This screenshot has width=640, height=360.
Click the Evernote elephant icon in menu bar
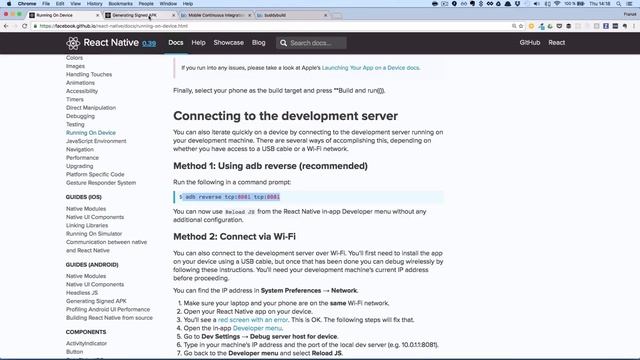pos(472,4)
